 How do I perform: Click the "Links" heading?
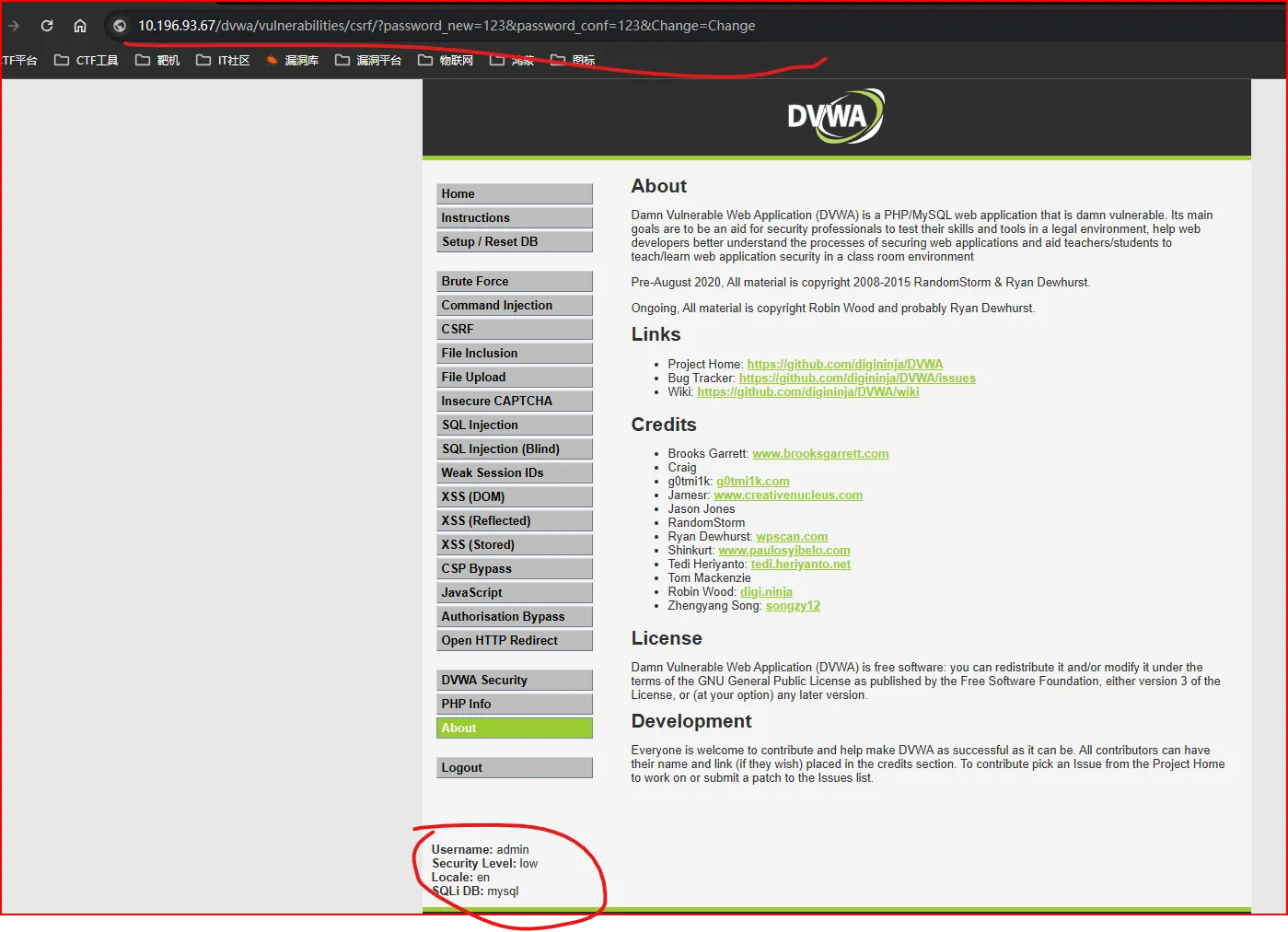click(656, 334)
